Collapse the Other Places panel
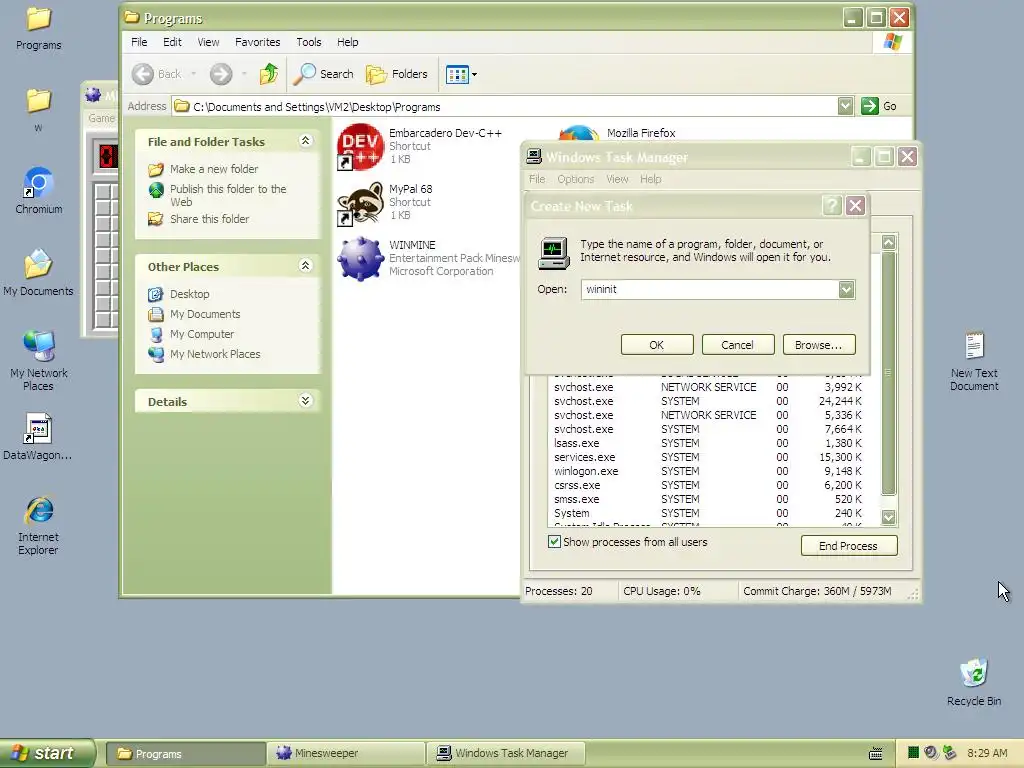The width and height of the screenshot is (1024, 768). (306, 266)
